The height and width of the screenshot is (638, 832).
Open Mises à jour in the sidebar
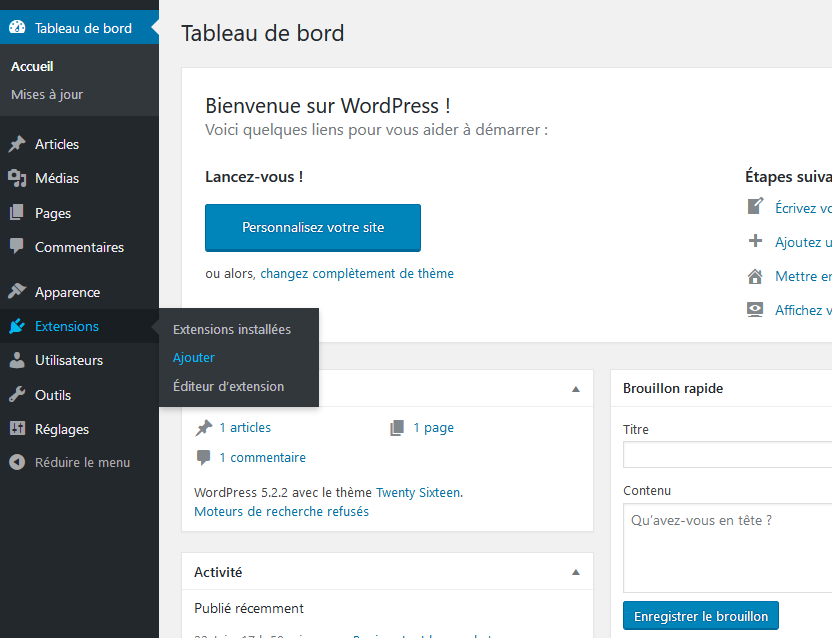click(47, 94)
